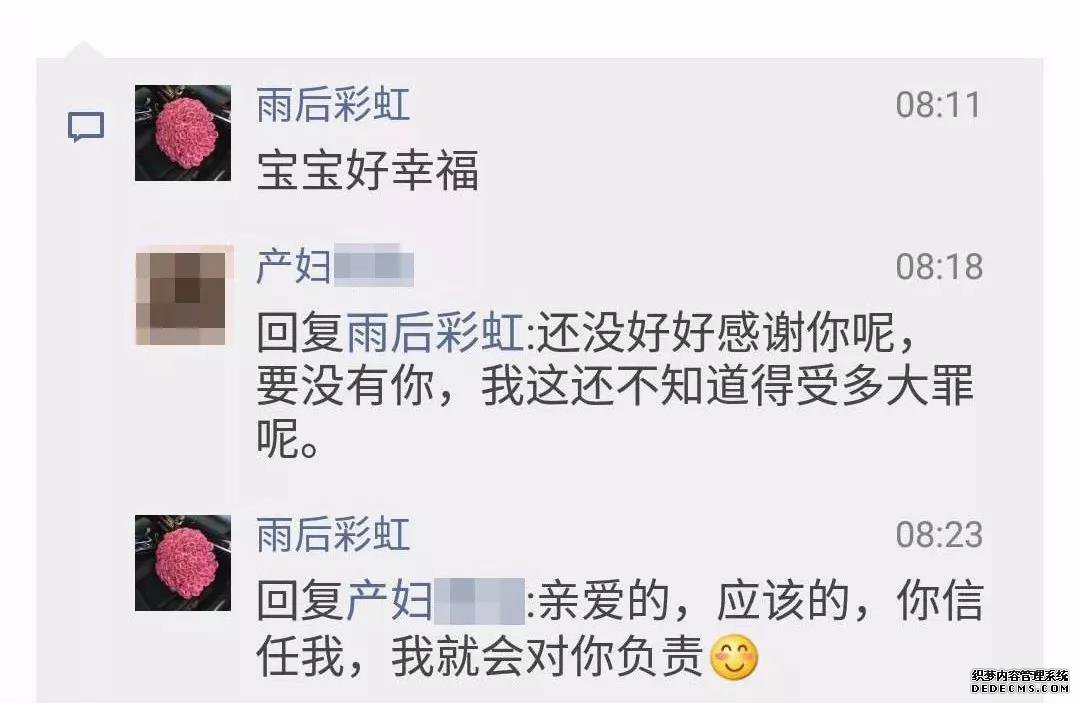This screenshot has width=1080, height=703.
Task: Open 雨后彩虹 username above 宝宝好幸福
Action: pyautogui.click(x=333, y=105)
